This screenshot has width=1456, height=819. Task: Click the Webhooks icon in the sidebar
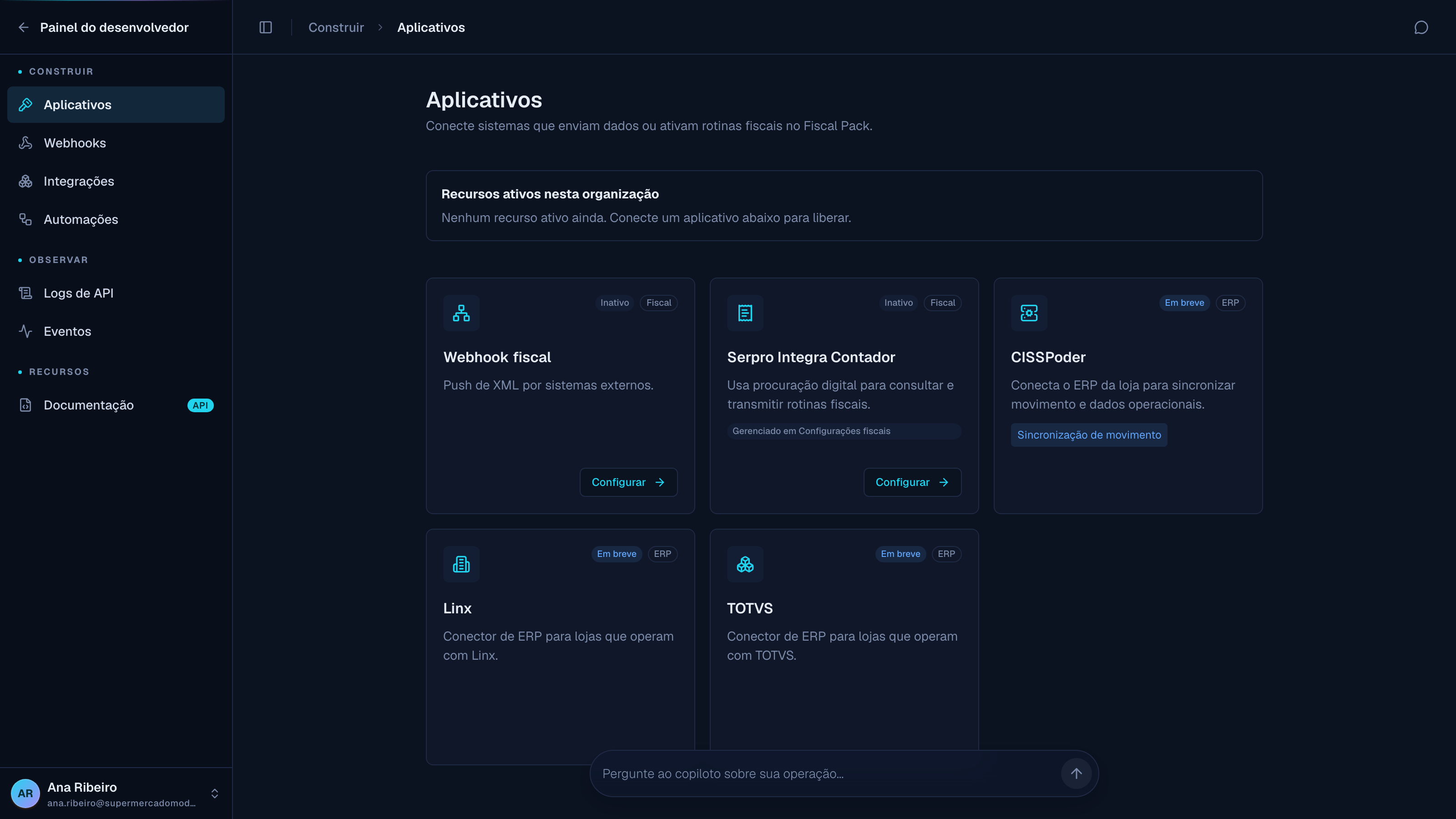25,143
